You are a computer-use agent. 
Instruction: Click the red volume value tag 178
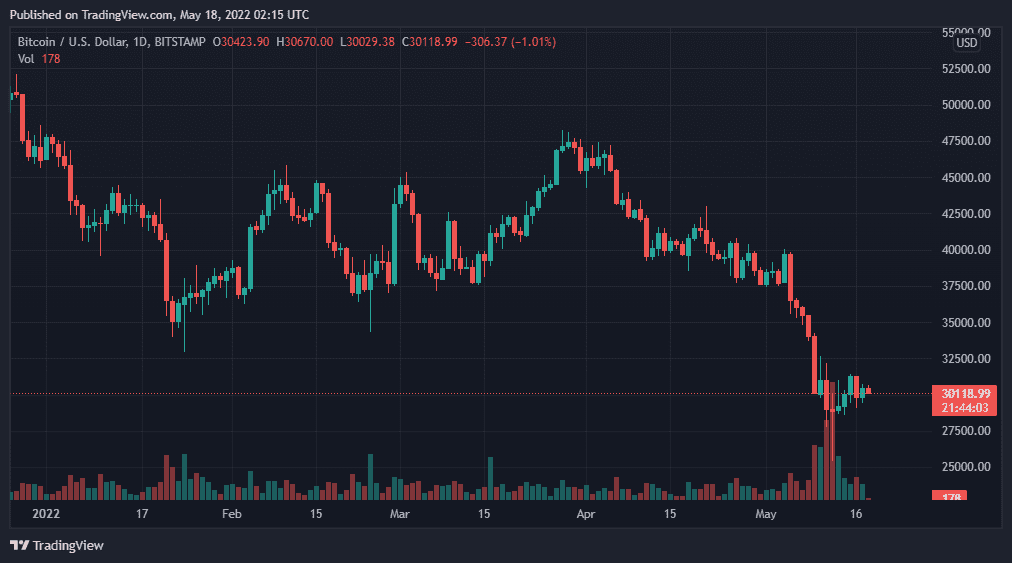coord(947,497)
